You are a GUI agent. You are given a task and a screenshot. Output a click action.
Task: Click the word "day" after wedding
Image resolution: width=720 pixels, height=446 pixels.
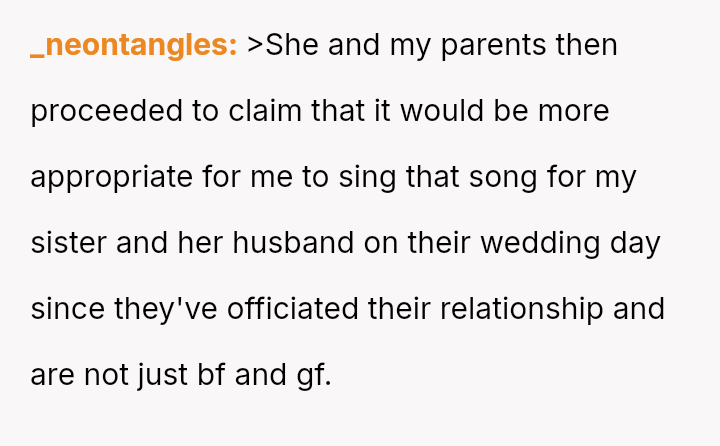[634, 243]
